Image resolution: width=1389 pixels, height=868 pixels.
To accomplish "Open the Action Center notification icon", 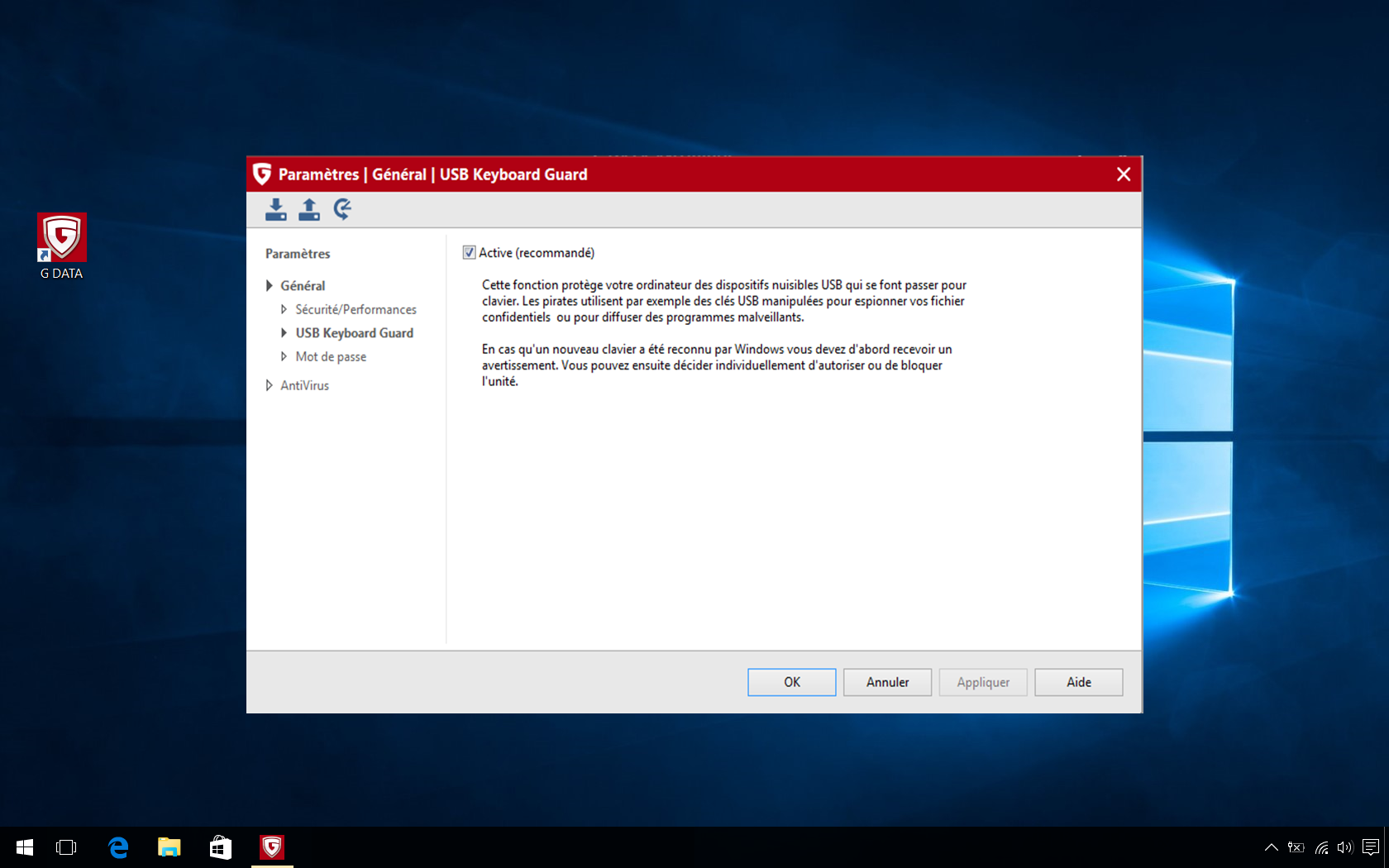I will point(1370,847).
